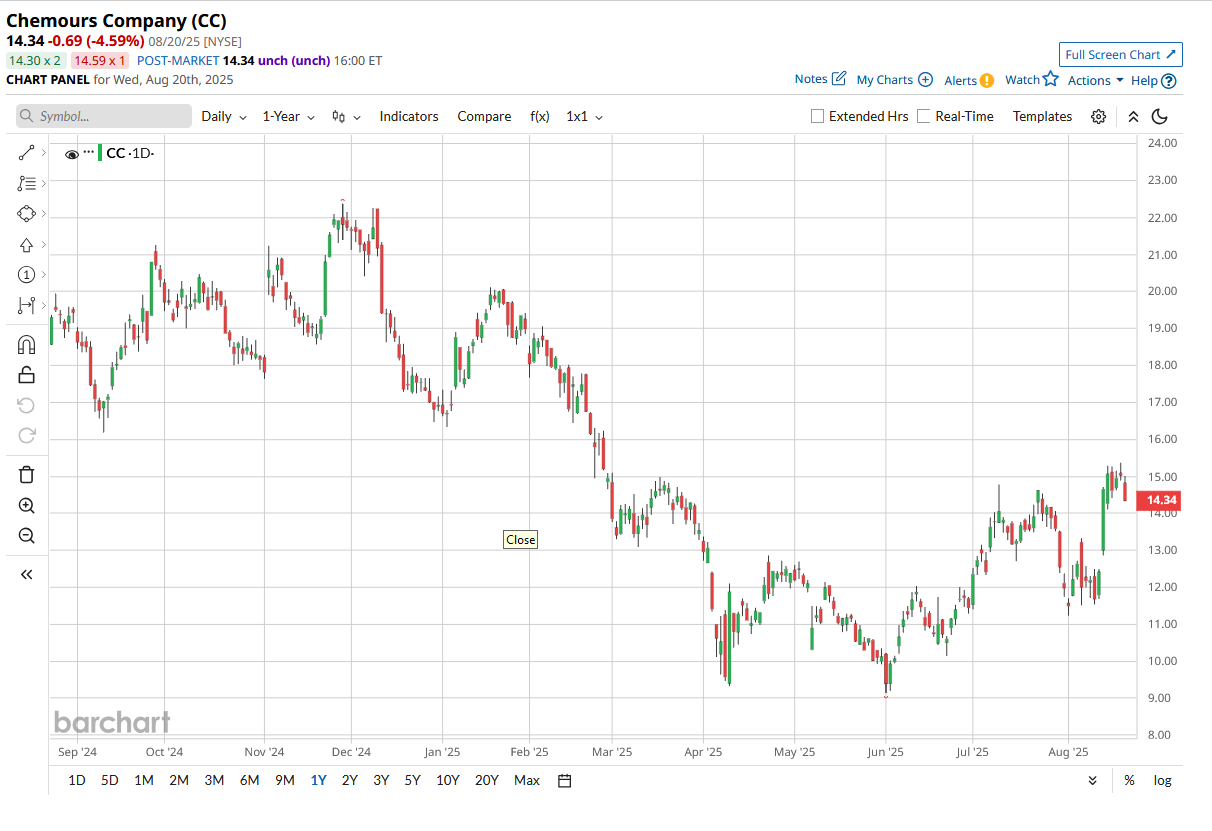The image size is (1212, 831).
Task: Select the line drawing tool
Action: coord(26,153)
